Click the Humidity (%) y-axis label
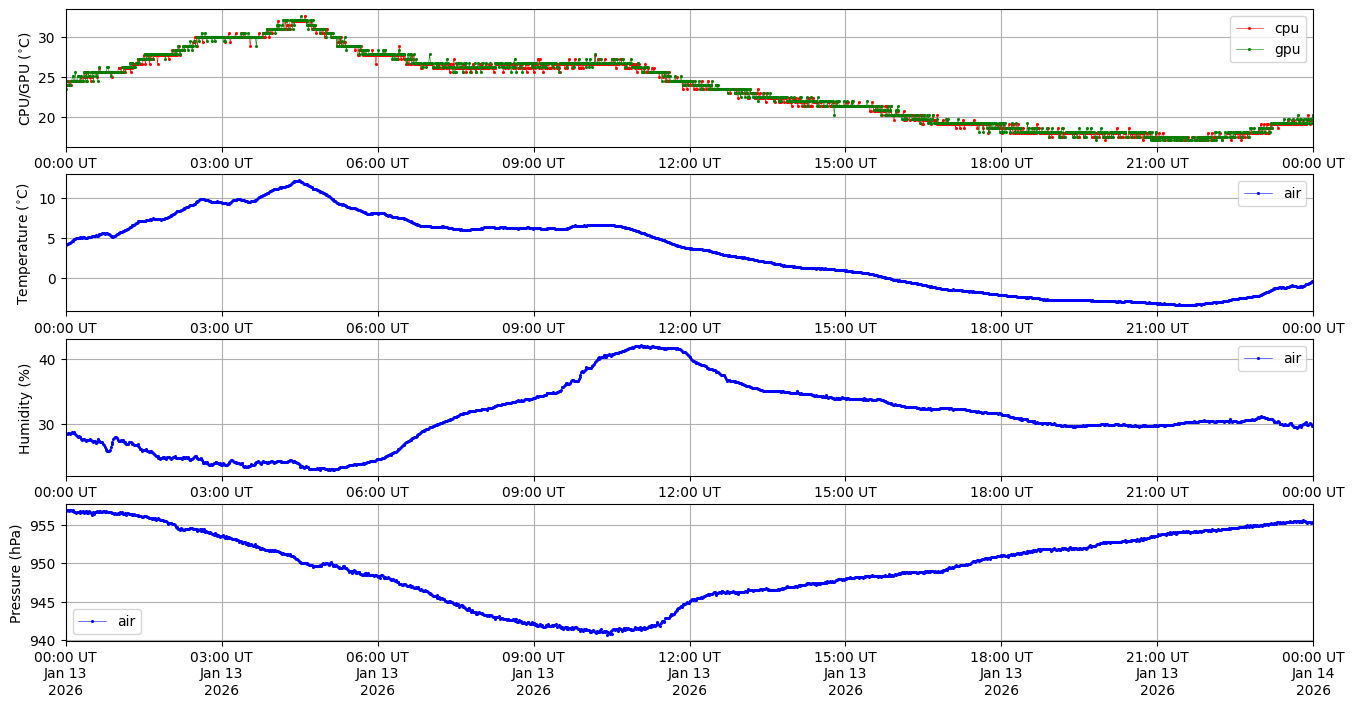This screenshot has height=707, width=1354. point(25,408)
